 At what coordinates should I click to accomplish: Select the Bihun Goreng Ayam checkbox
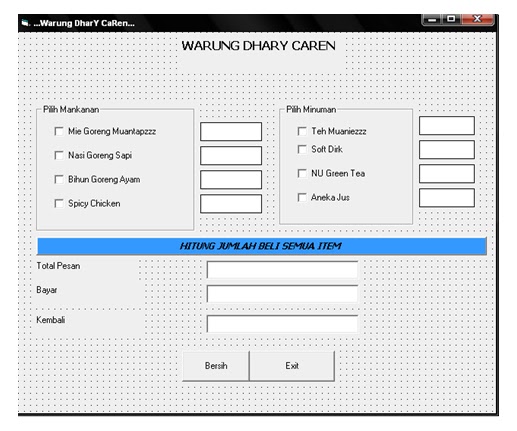59,179
